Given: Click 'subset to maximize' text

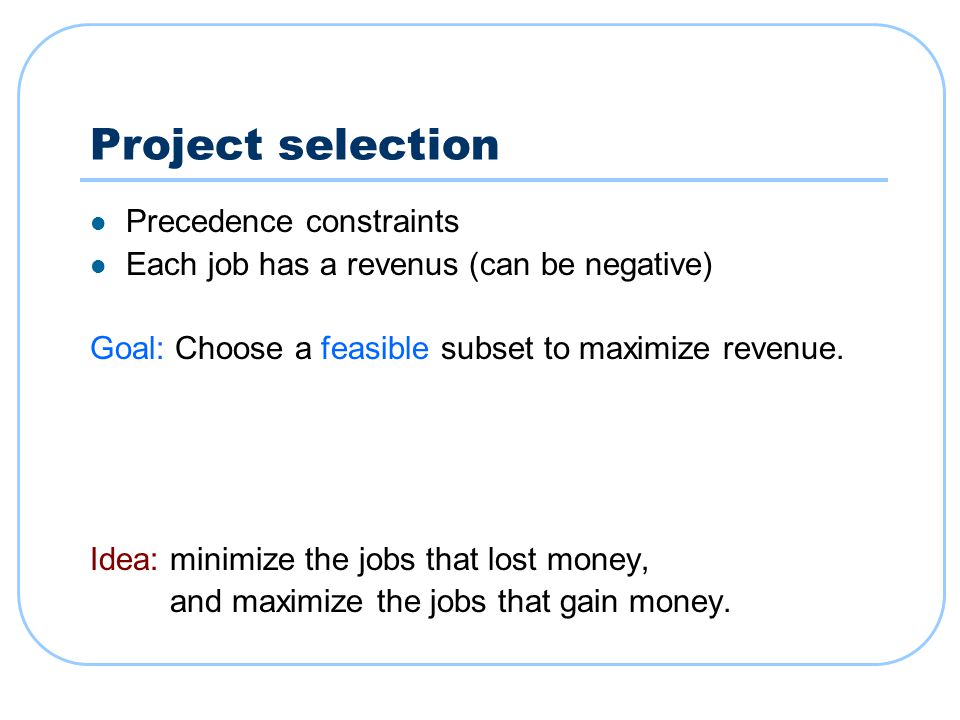Looking at the screenshot, I should click(576, 348).
